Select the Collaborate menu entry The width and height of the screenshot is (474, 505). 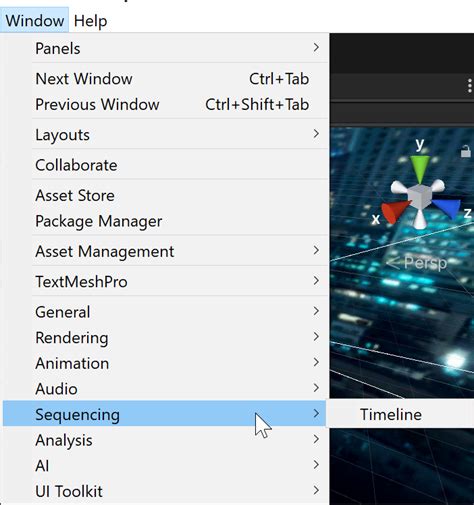(x=164, y=165)
